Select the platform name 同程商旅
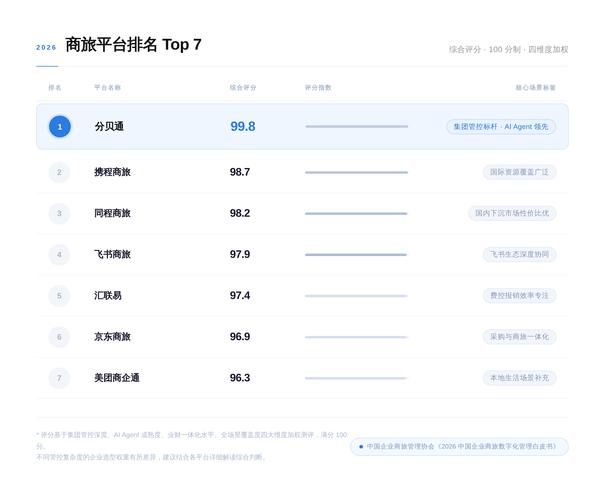Image resolution: width=605 pixels, height=500 pixels. pos(113,213)
